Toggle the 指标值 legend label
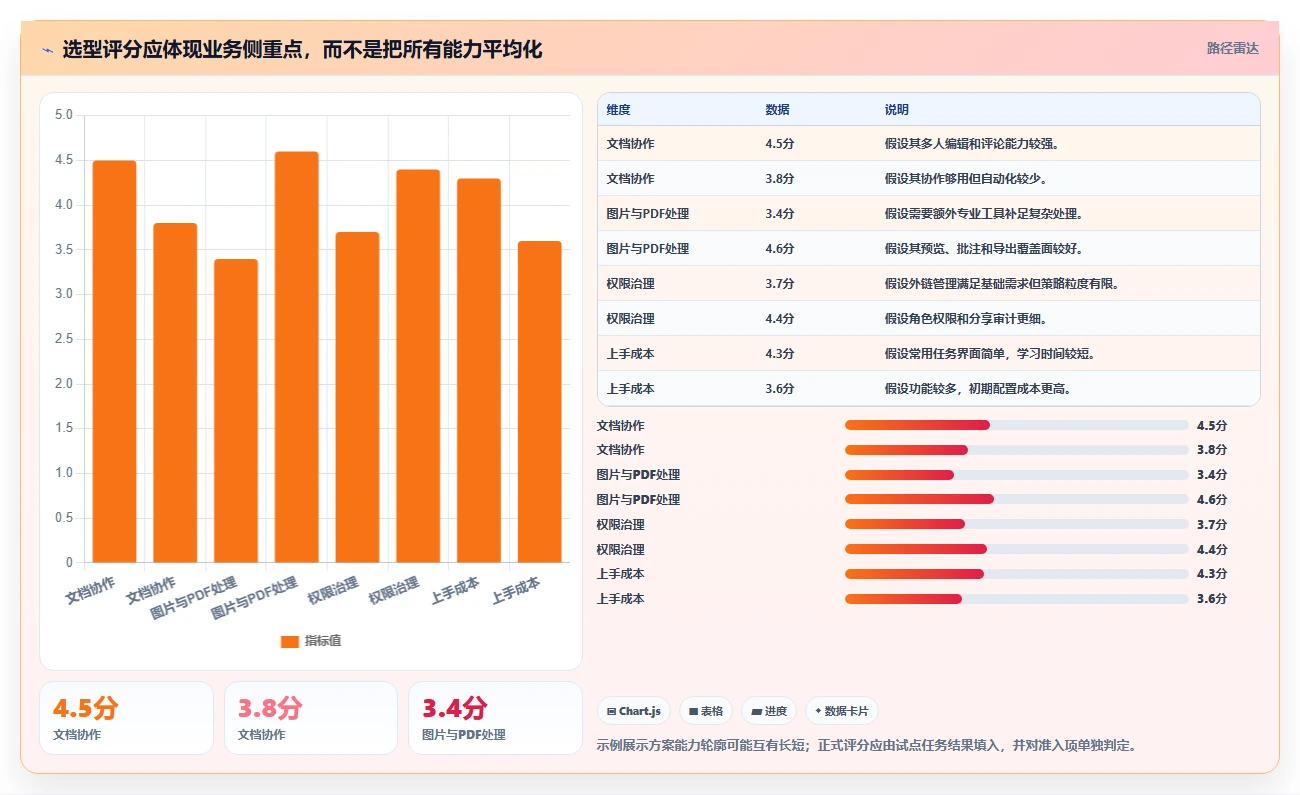Image resolution: width=1300 pixels, height=795 pixels. (323, 641)
